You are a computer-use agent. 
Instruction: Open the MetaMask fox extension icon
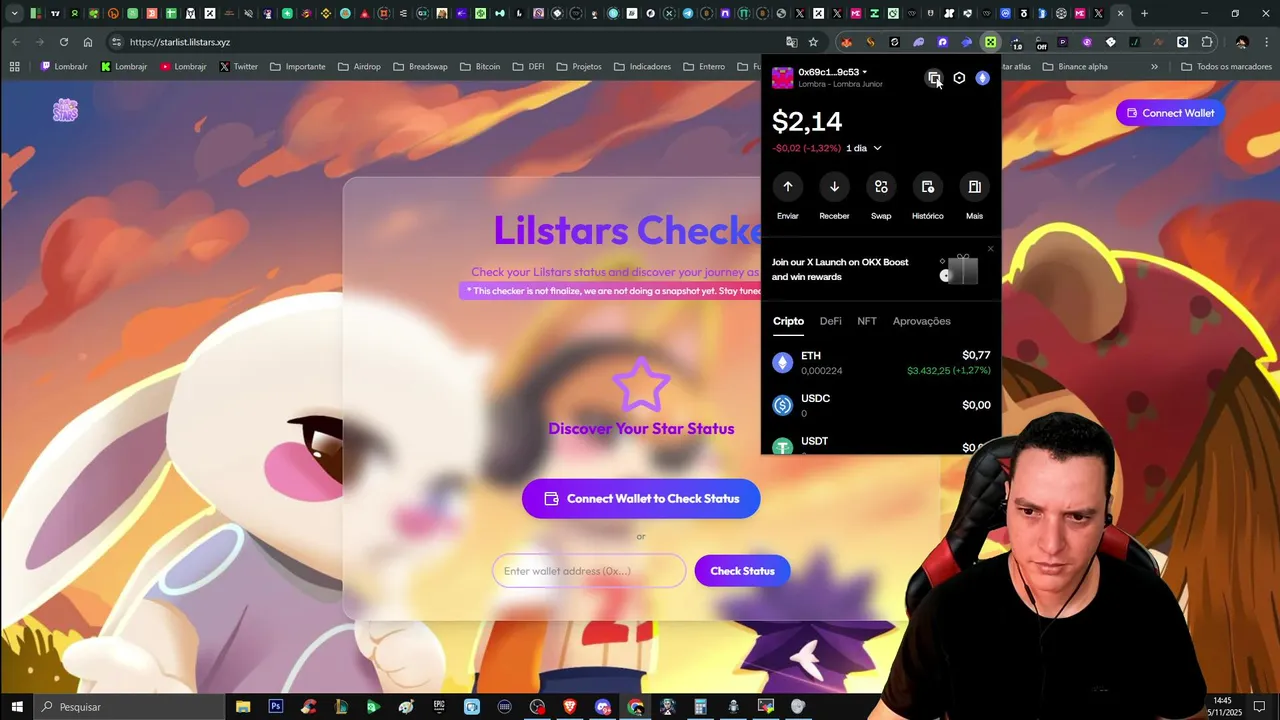[x=846, y=42]
